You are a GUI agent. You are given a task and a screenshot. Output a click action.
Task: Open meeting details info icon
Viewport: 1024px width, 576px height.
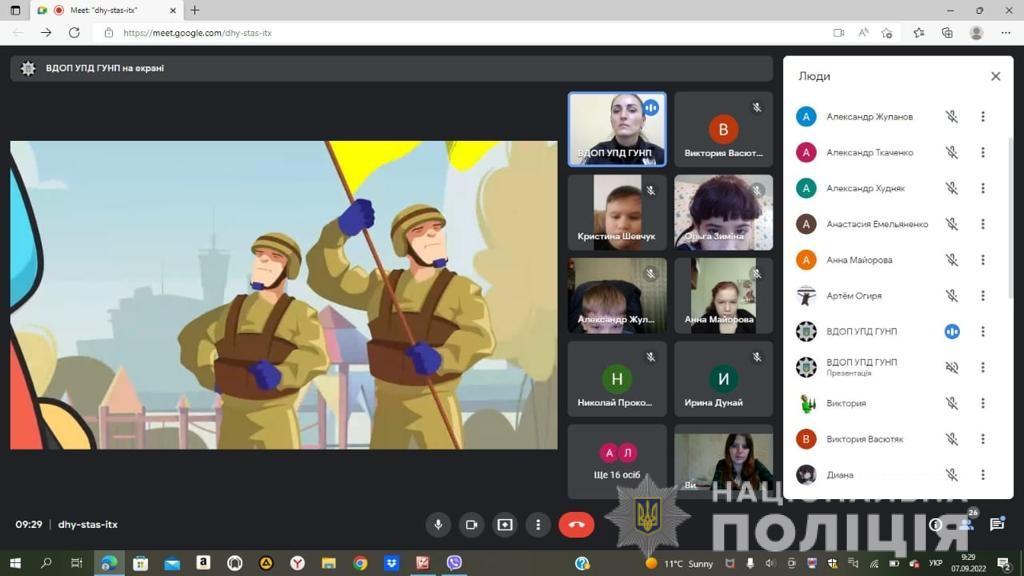935,524
